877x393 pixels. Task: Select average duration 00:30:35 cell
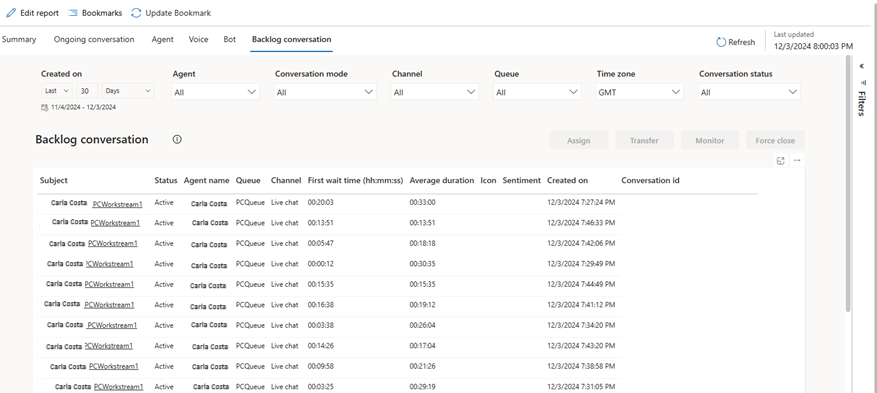(x=422, y=264)
